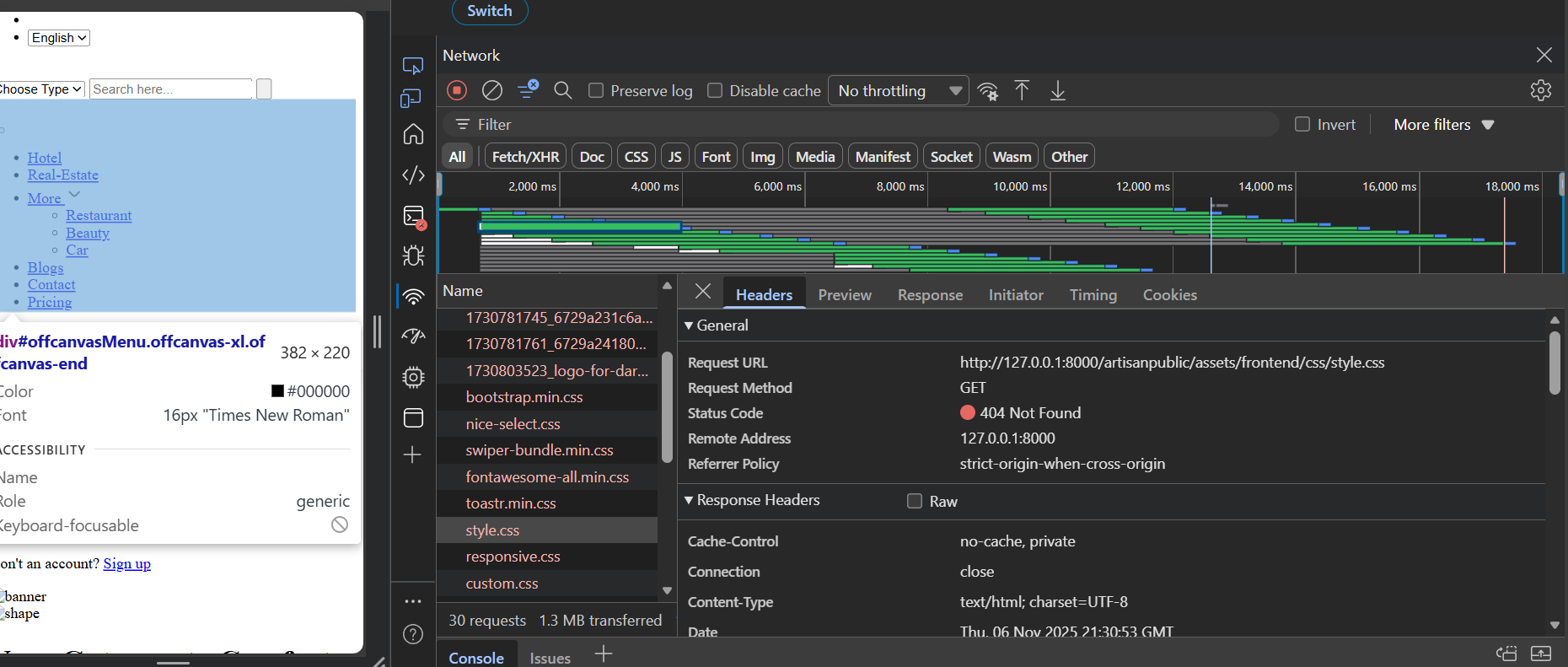
Task: Expand the More filters dropdown
Action: pos(1443,125)
